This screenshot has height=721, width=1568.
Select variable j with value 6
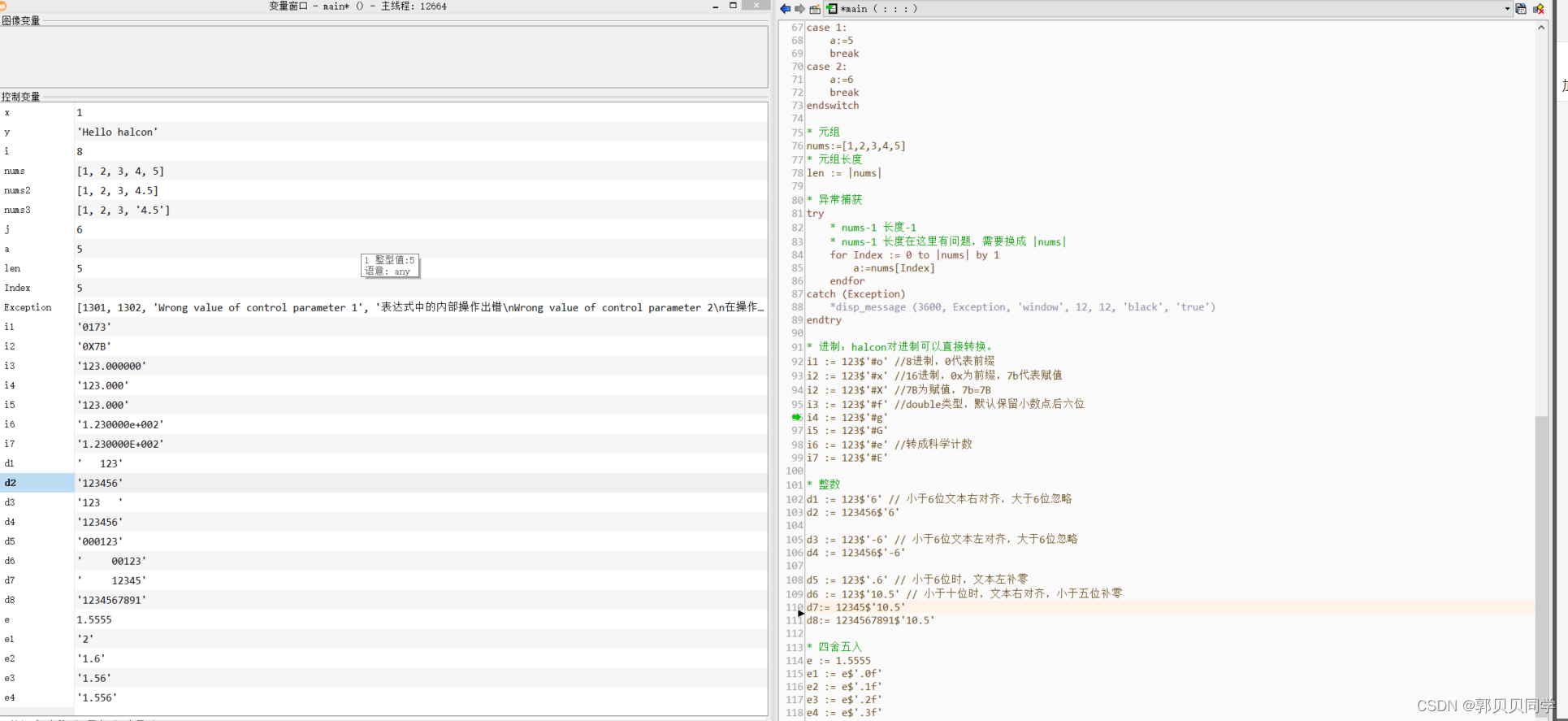coord(383,229)
